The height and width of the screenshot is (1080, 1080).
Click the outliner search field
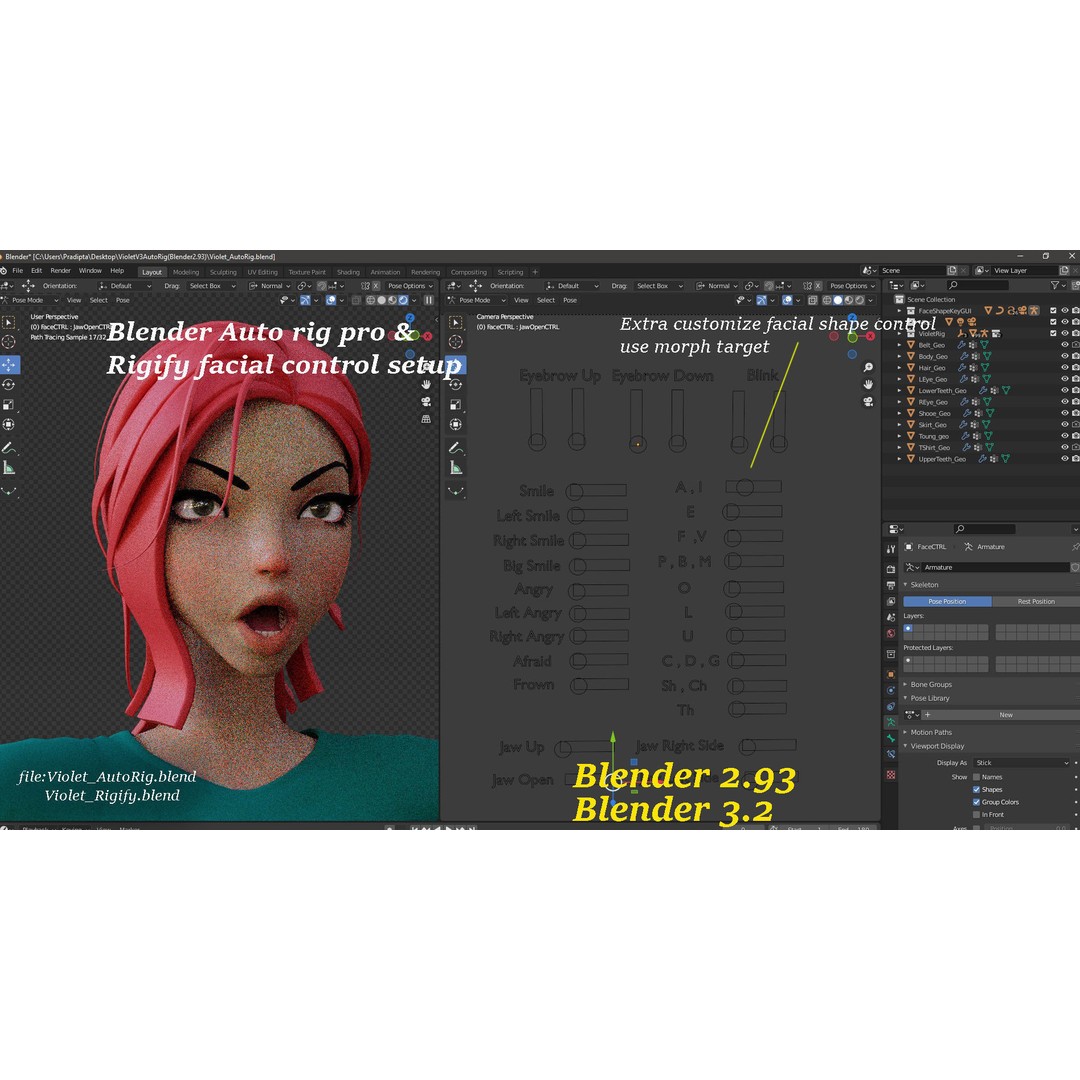point(978,285)
